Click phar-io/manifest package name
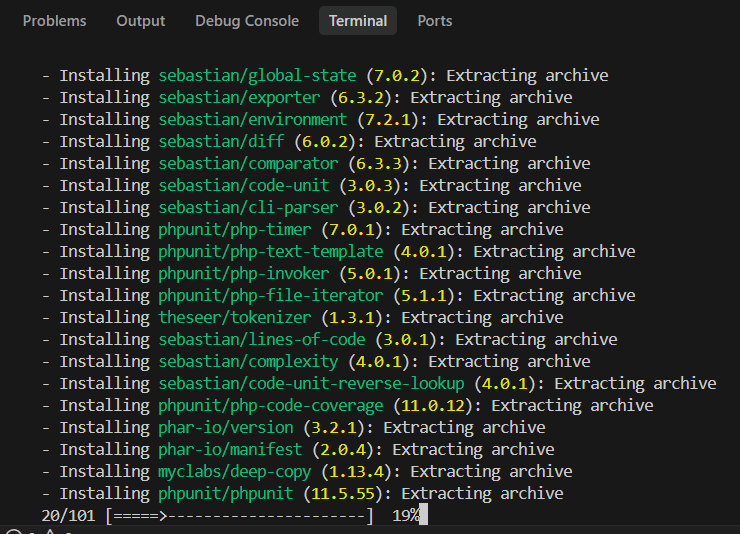Image resolution: width=740 pixels, height=534 pixels. pos(230,450)
